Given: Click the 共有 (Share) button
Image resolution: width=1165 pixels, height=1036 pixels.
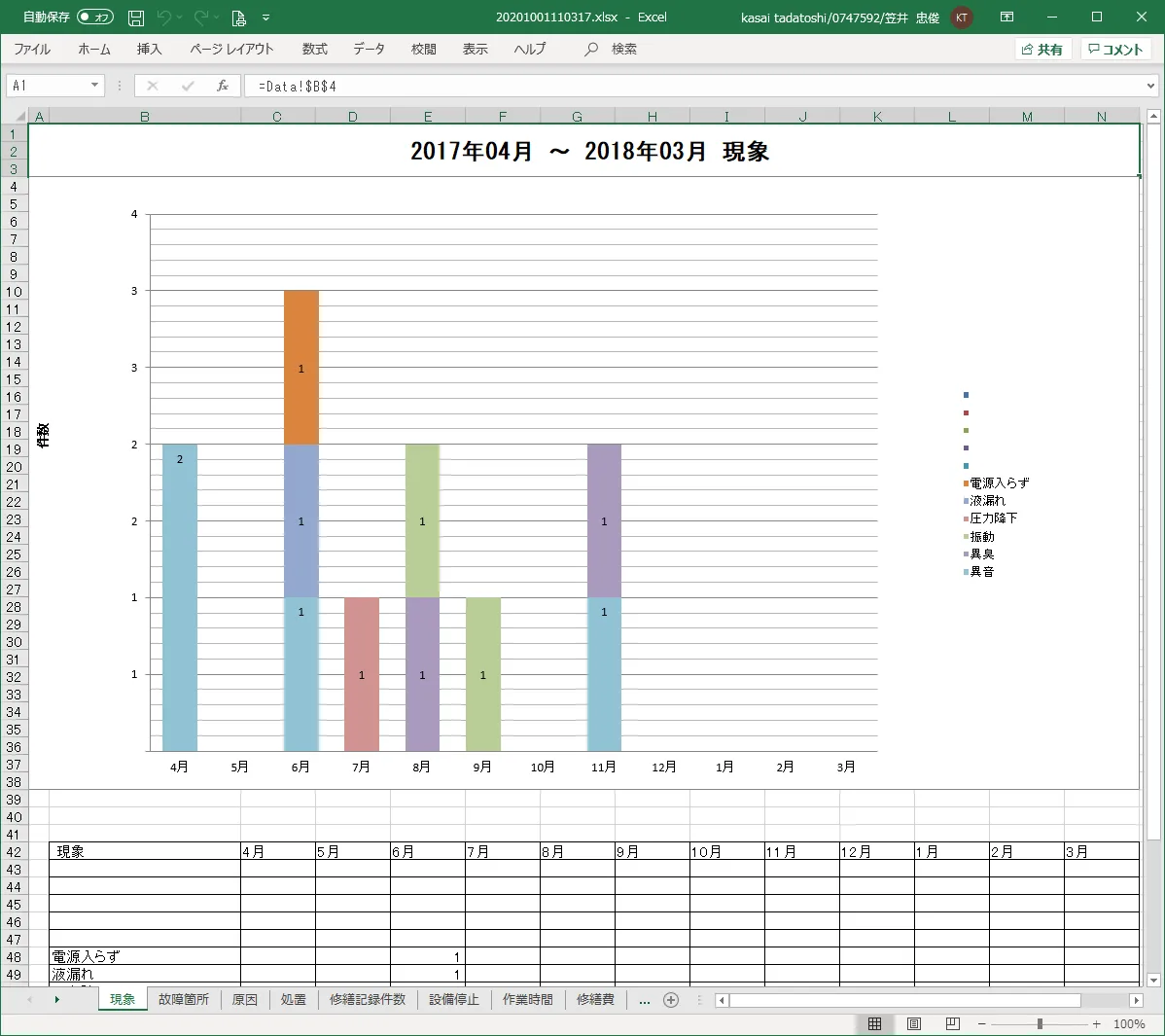Looking at the screenshot, I should coord(1042,50).
